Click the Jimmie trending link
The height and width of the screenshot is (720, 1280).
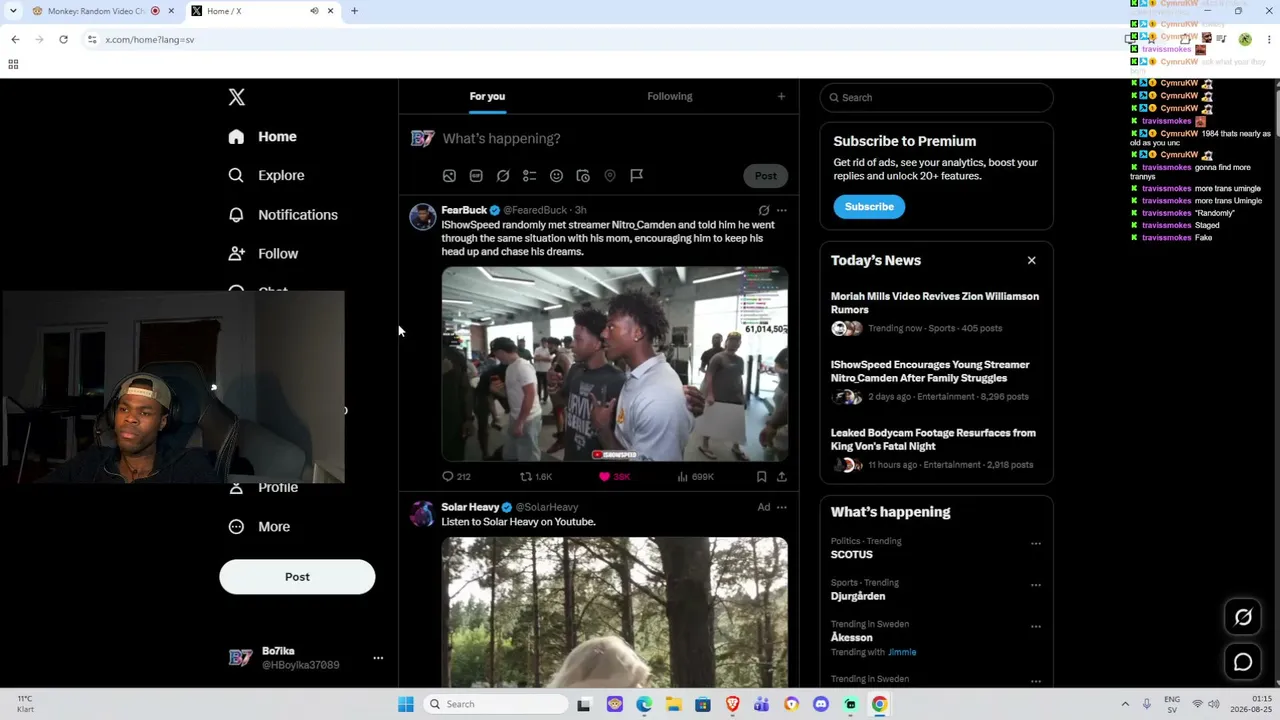click(902, 652)
